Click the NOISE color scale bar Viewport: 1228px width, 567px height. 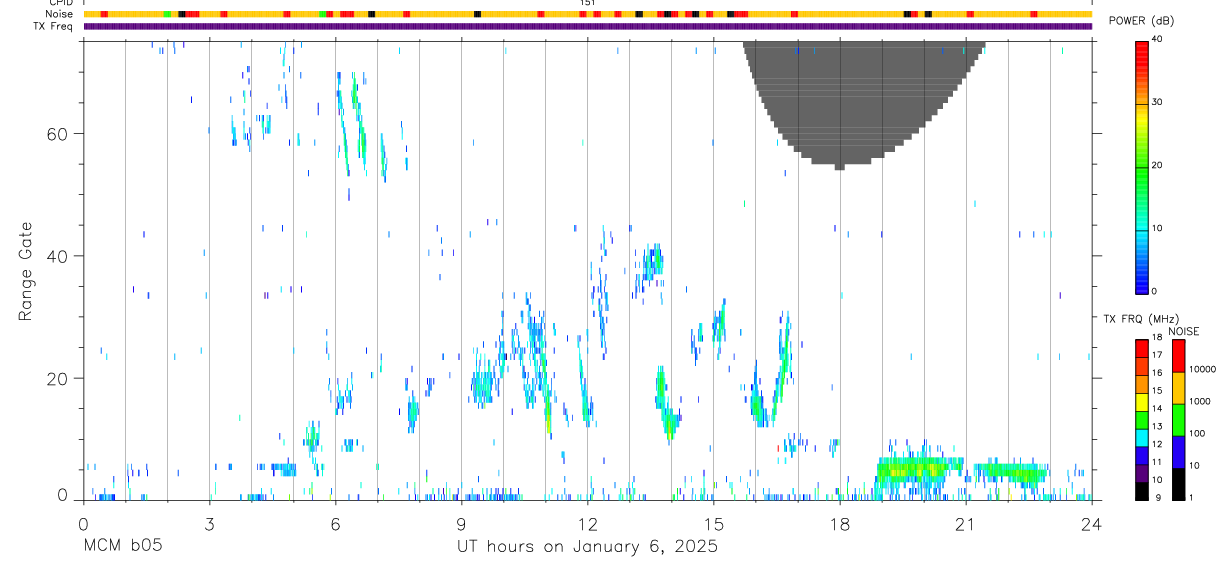click(1178, 420)
